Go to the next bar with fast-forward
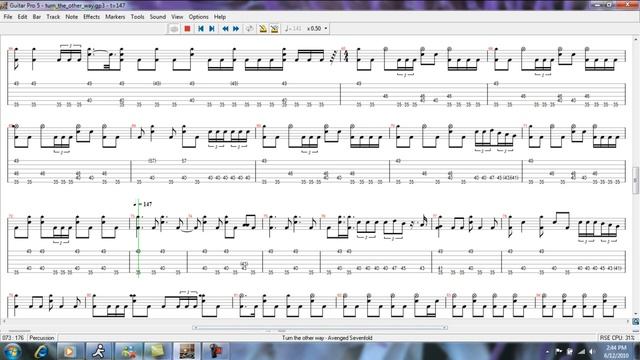640x360 pixels. click(x=236, y=29)
